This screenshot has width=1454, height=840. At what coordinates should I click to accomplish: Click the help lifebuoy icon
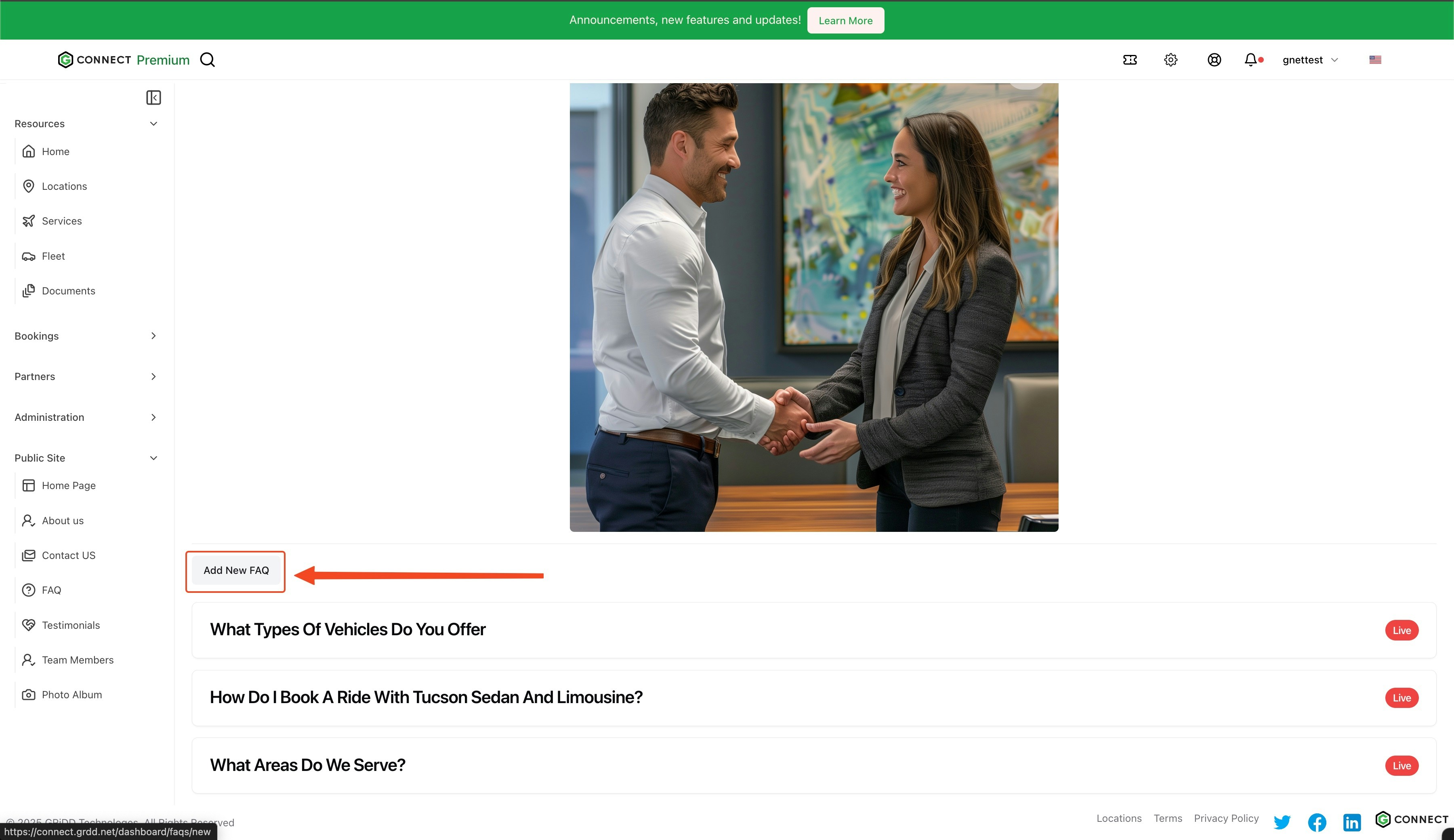coord(1214,60)
